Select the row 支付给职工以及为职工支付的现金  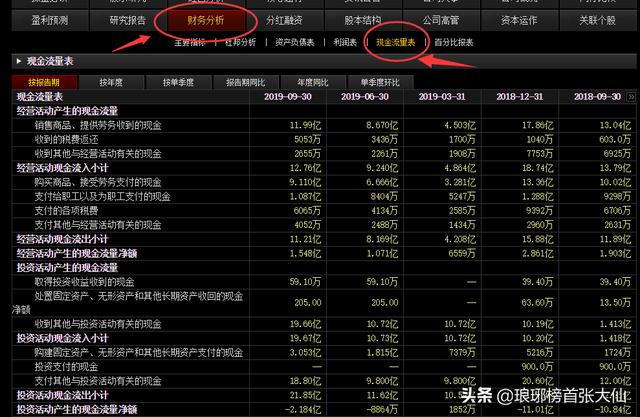324,197
